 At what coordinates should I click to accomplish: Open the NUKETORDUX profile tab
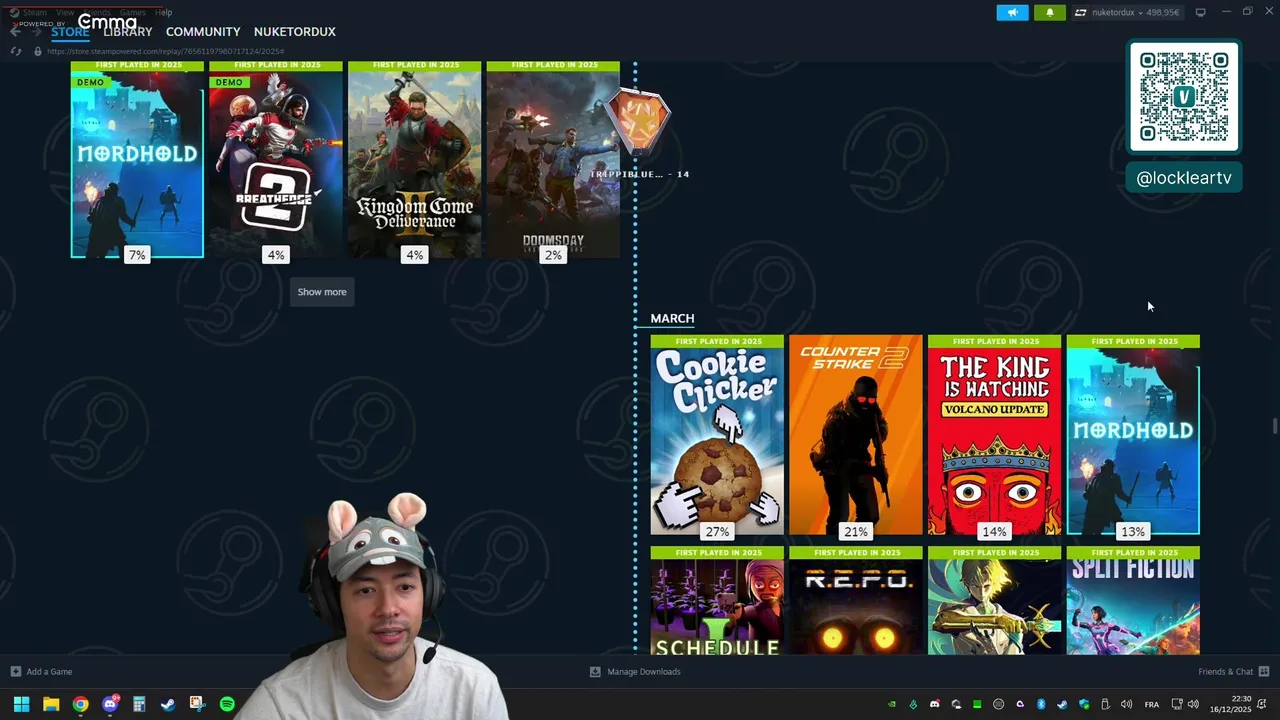point(294,32)
